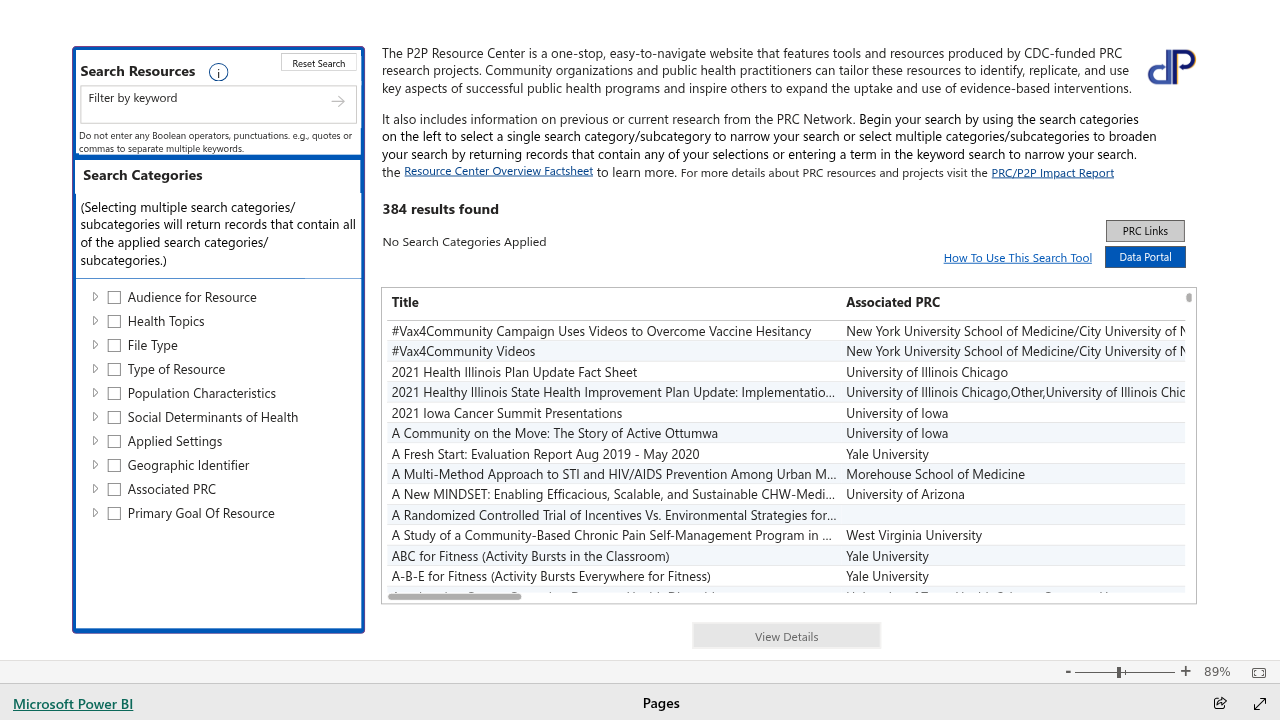Open the Pages navigation menu
This screenshot has height=720, width=1280.
pyautogui.click(x=661, y=703)
